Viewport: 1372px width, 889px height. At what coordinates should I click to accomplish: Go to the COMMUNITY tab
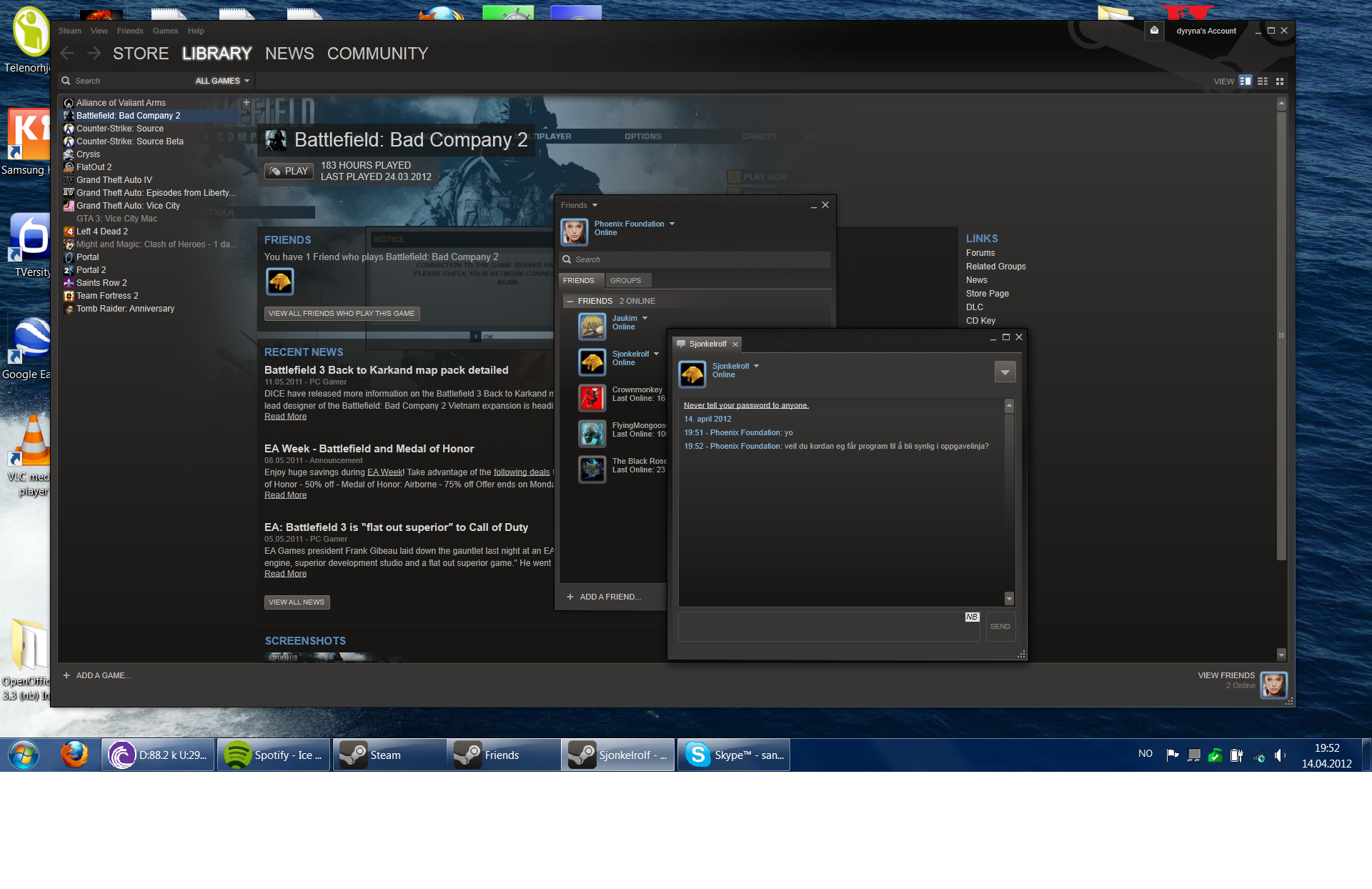(377, 54)
